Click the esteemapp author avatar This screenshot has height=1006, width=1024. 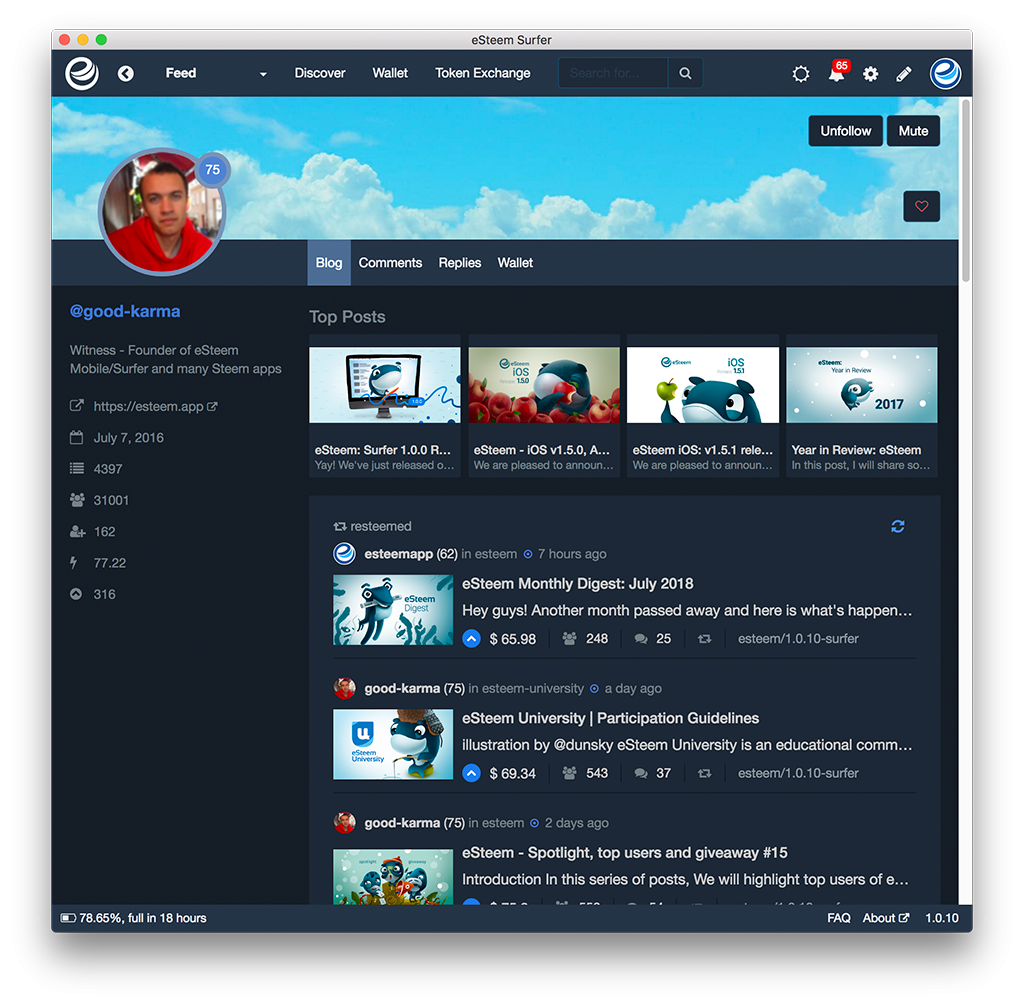(x=344, y=554)
